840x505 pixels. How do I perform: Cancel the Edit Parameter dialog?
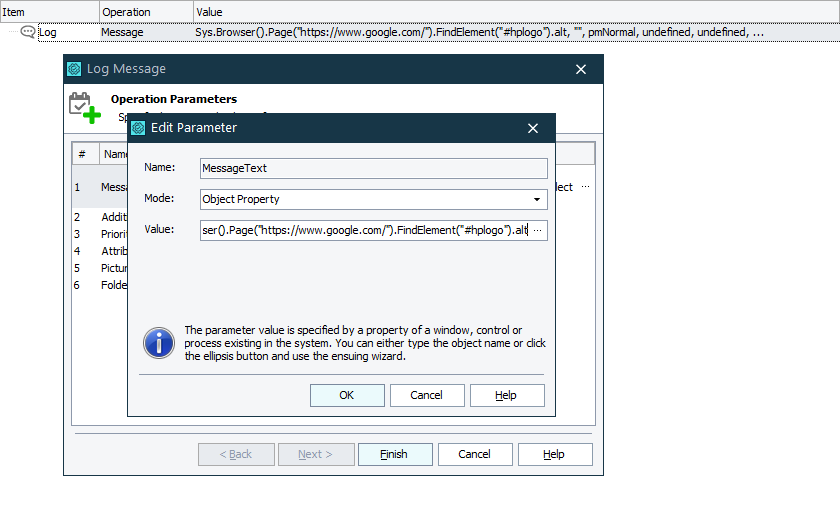point(426,395)
